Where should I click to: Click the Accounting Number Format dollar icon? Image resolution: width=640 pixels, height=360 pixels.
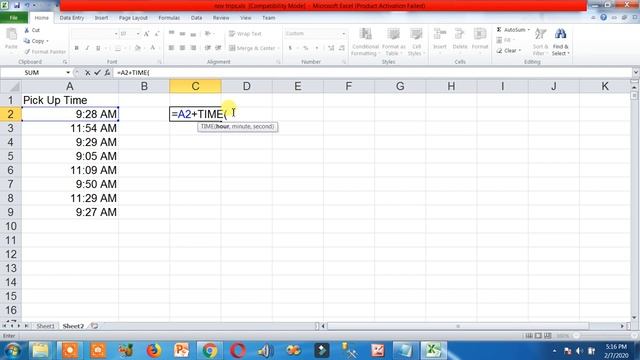click(x=290, y=48)
